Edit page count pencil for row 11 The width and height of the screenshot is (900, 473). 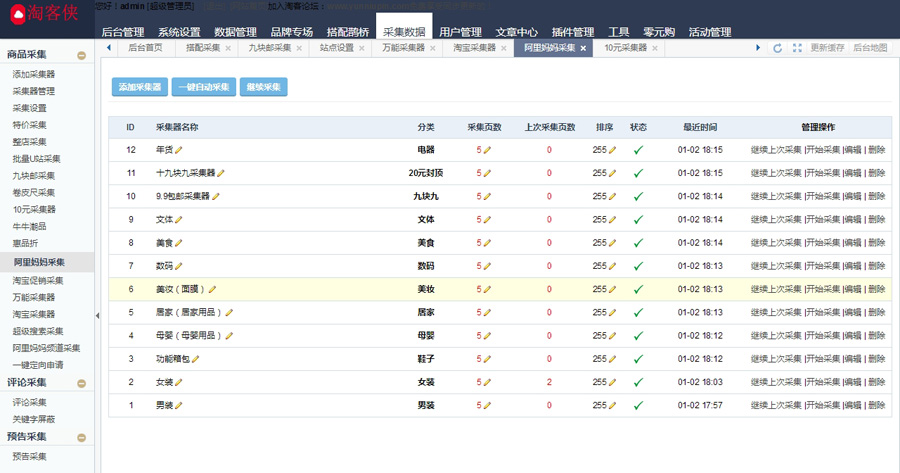click(488, 173)
